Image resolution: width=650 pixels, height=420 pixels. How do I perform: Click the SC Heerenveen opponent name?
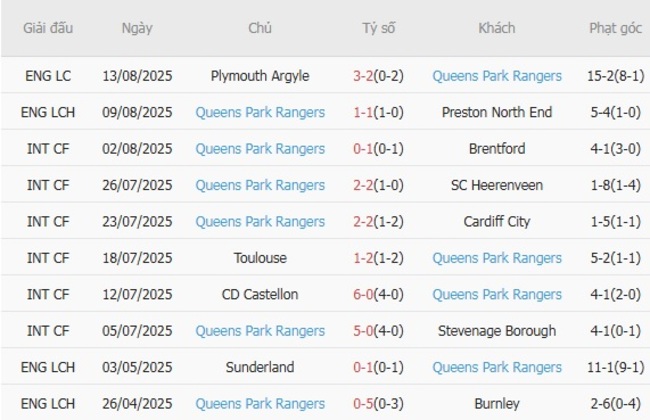tap(497, 185)
